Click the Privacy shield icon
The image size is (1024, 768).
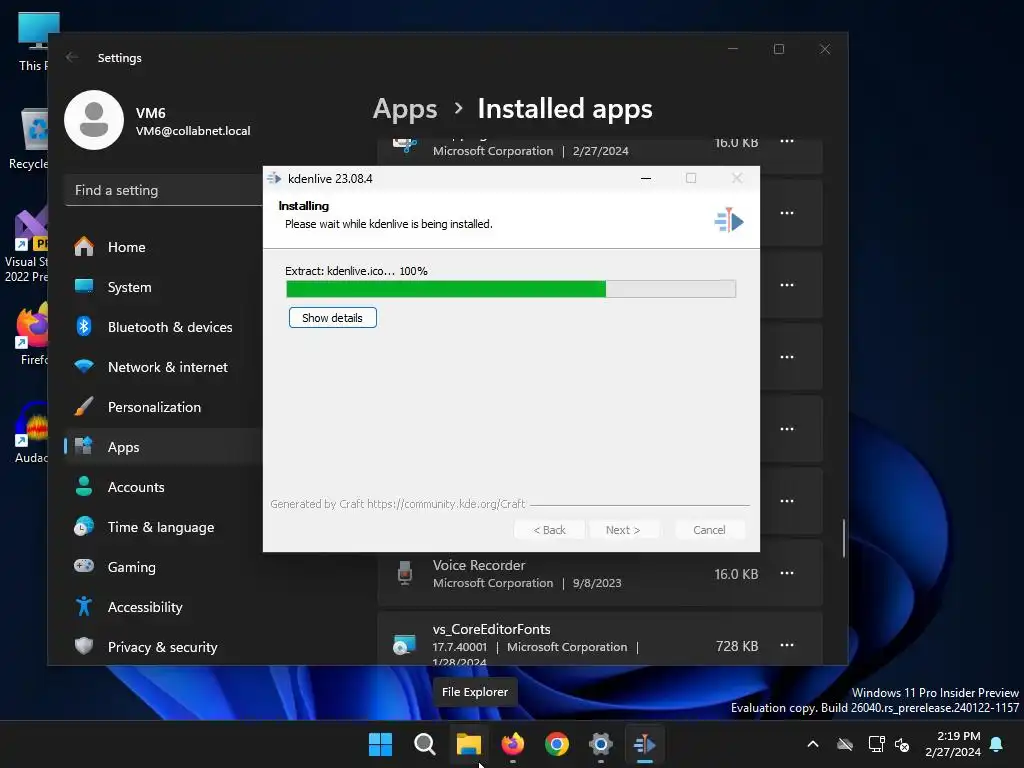click(84, 646)
